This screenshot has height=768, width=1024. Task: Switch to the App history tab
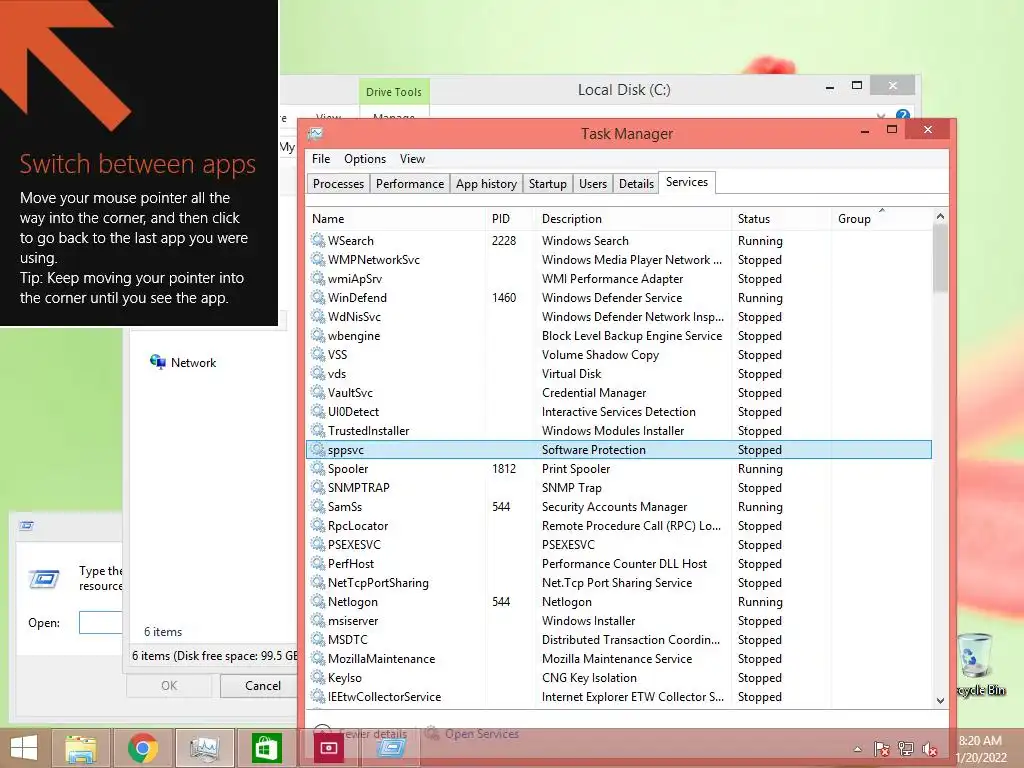486,184
